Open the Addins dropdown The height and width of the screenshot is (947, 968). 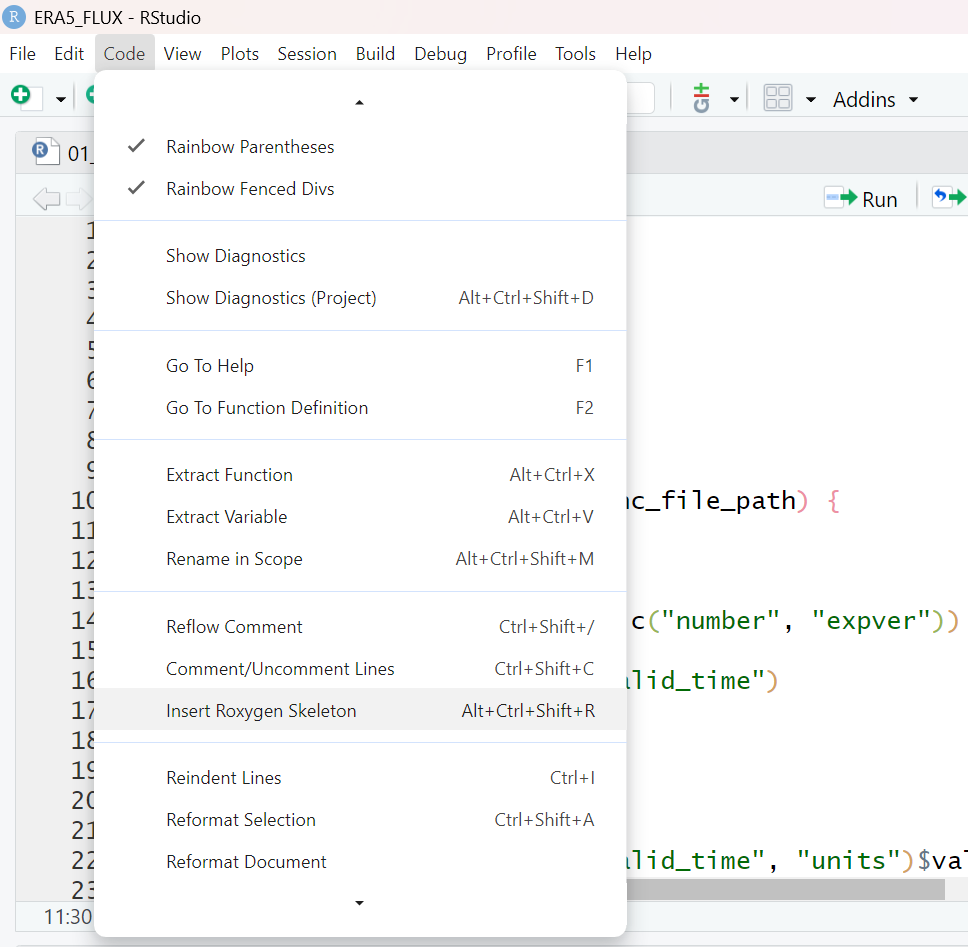[875, 99]
